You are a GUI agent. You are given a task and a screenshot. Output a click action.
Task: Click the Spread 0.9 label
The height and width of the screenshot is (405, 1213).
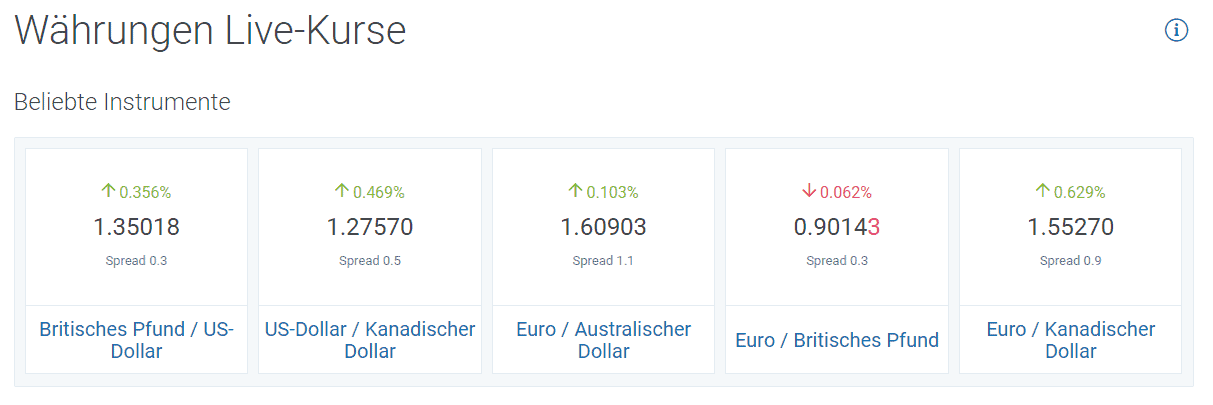coord(1070,261)
